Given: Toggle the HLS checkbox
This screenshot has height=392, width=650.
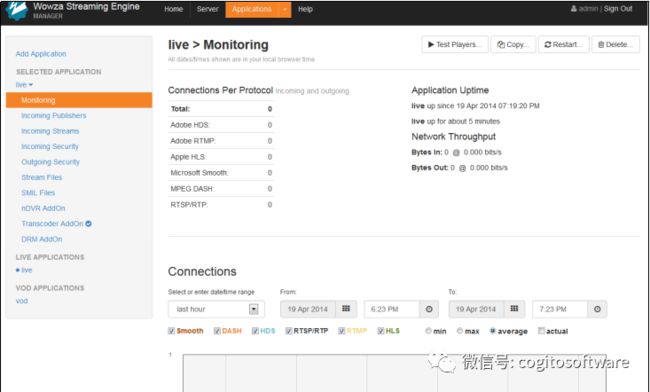Looking at the screenshot, I should 381,331.
